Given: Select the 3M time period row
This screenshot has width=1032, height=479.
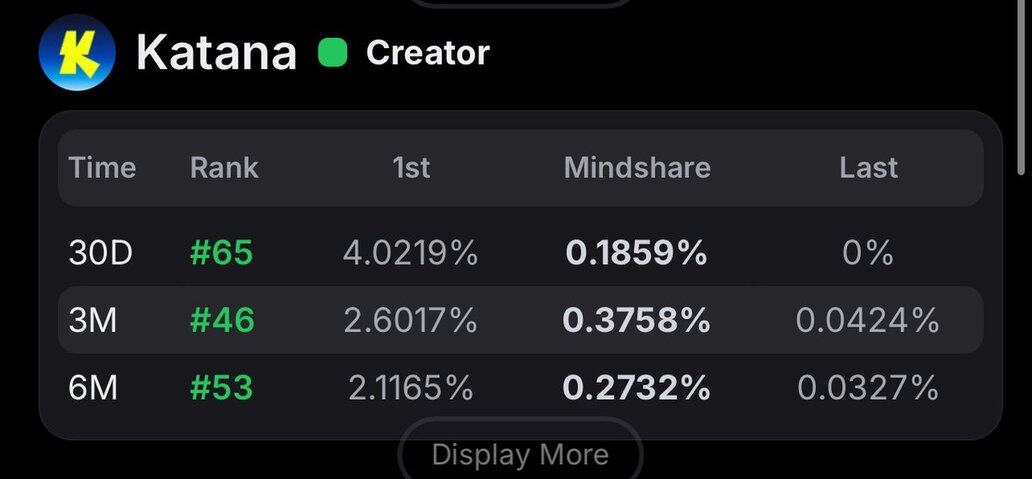Looking at the screenshot, I should [521, 320].
